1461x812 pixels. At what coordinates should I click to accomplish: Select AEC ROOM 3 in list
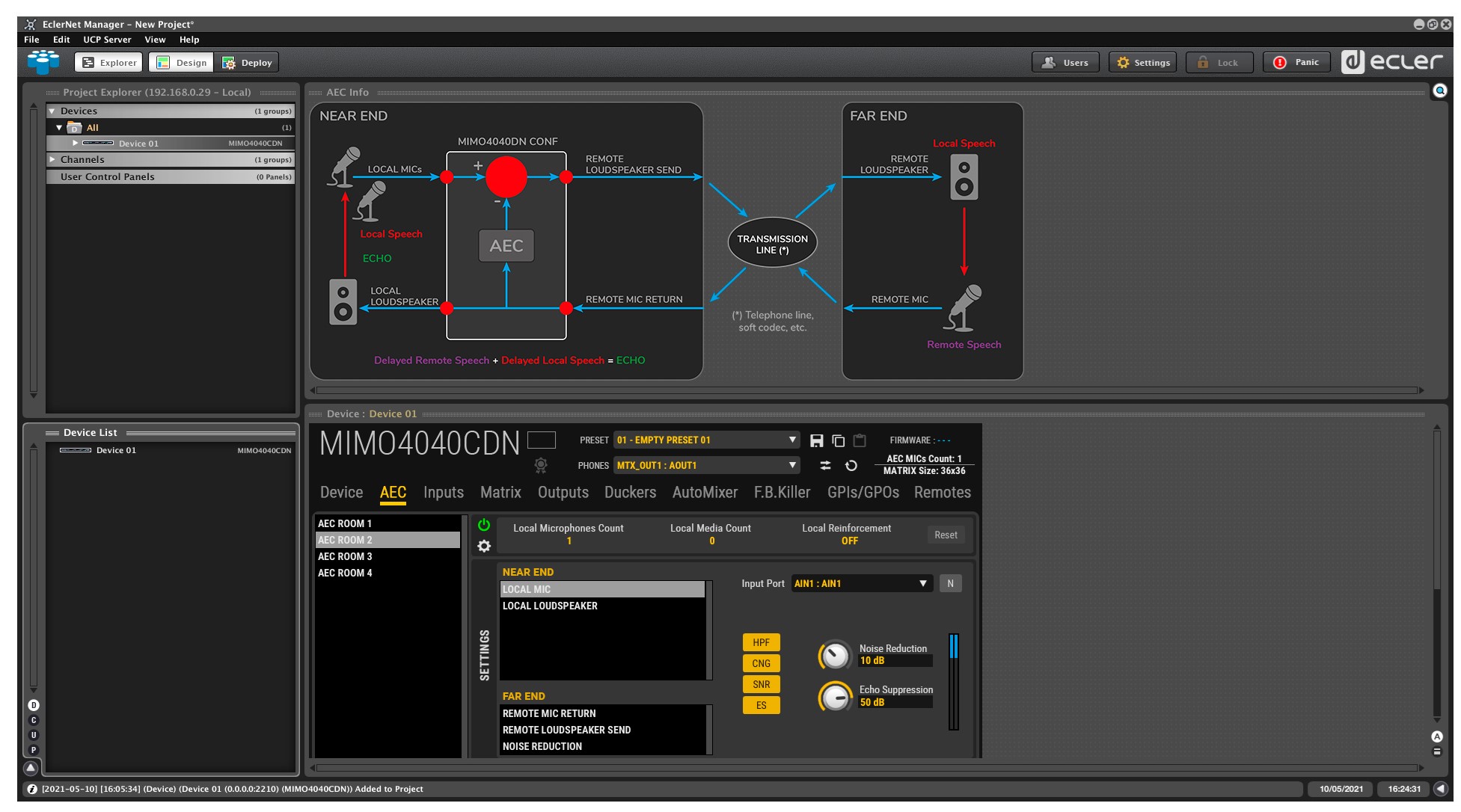(388, 557)
